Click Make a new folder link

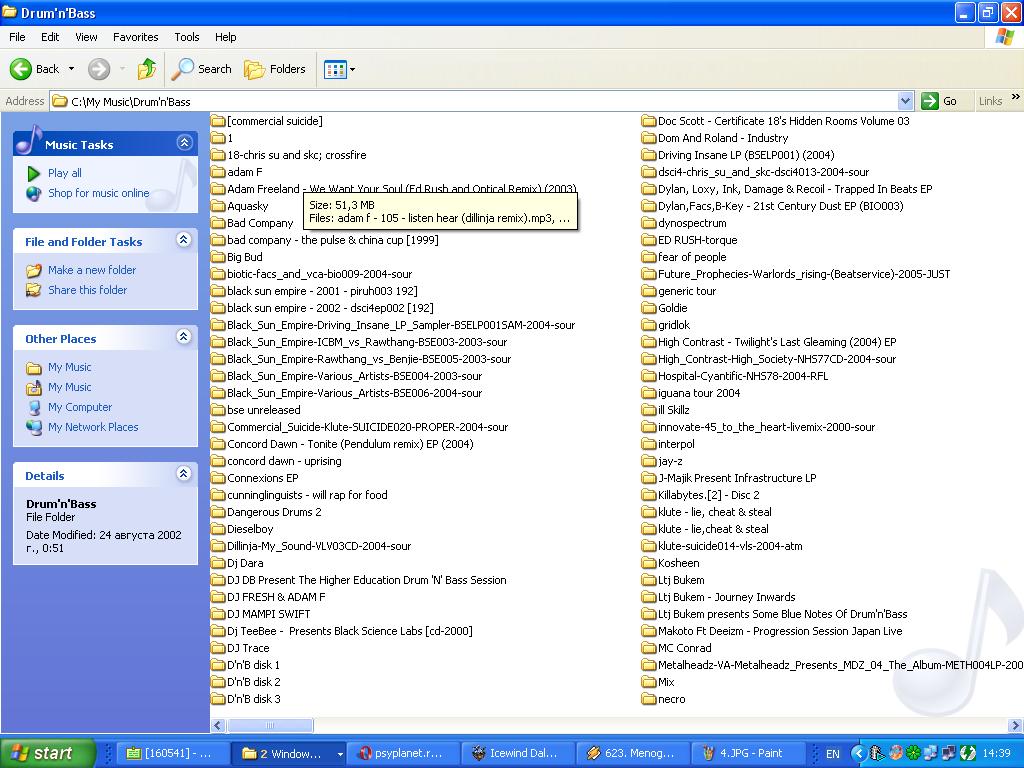[x=91, y=270]
